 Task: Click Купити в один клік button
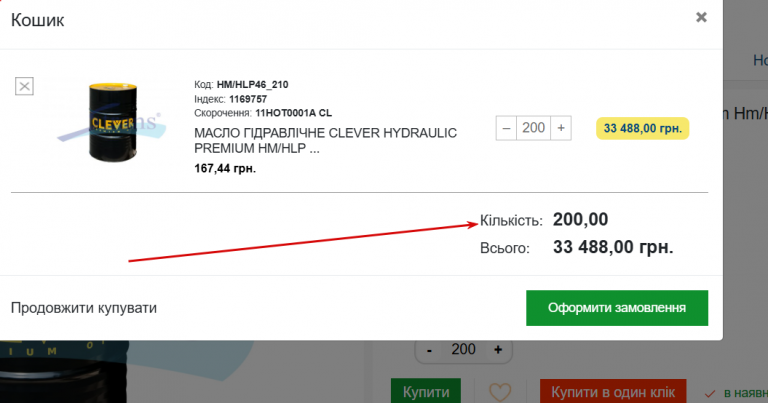click(613, 391)
